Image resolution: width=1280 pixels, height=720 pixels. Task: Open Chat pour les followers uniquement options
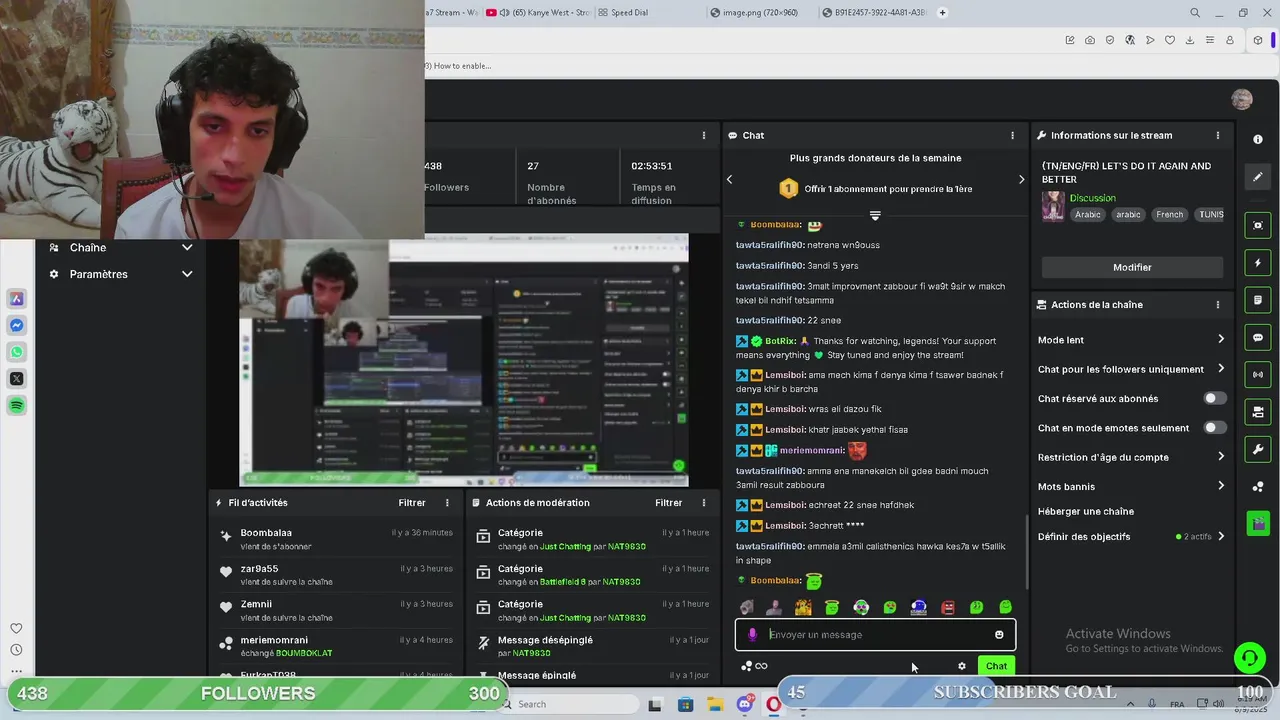pos(1131,369)
